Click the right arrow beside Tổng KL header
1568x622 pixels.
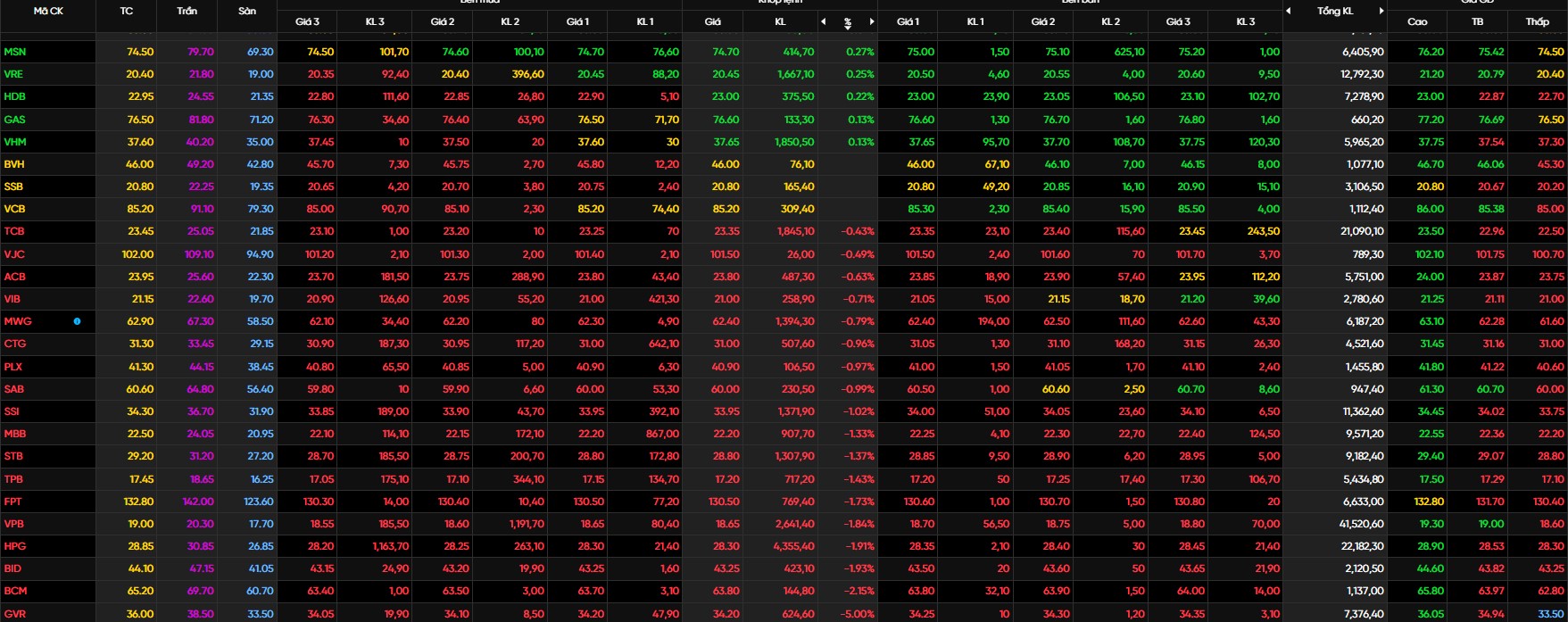coord(1381,11)
